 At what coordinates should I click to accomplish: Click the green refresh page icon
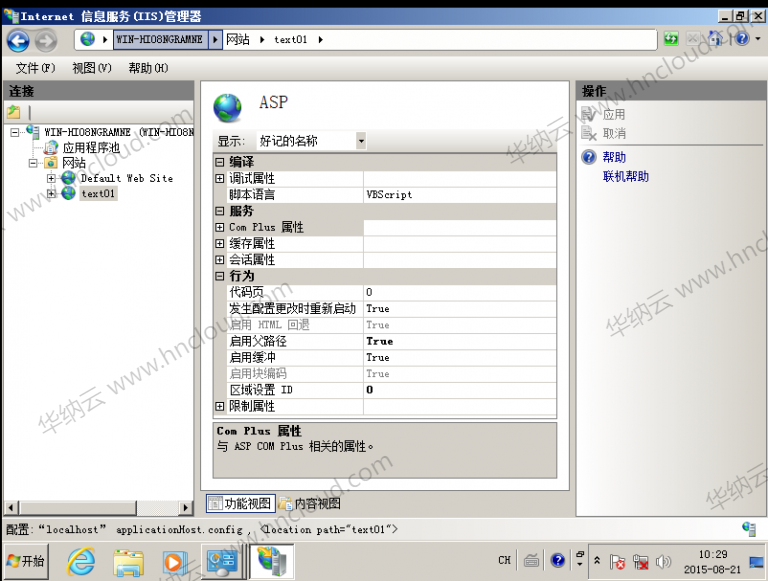[x=671, y=39]
